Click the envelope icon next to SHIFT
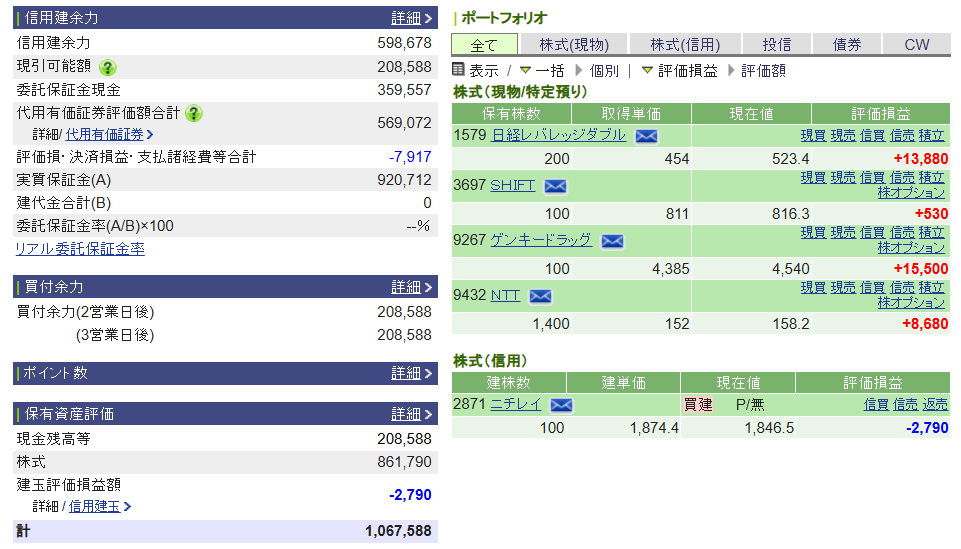 coord(555,186)
